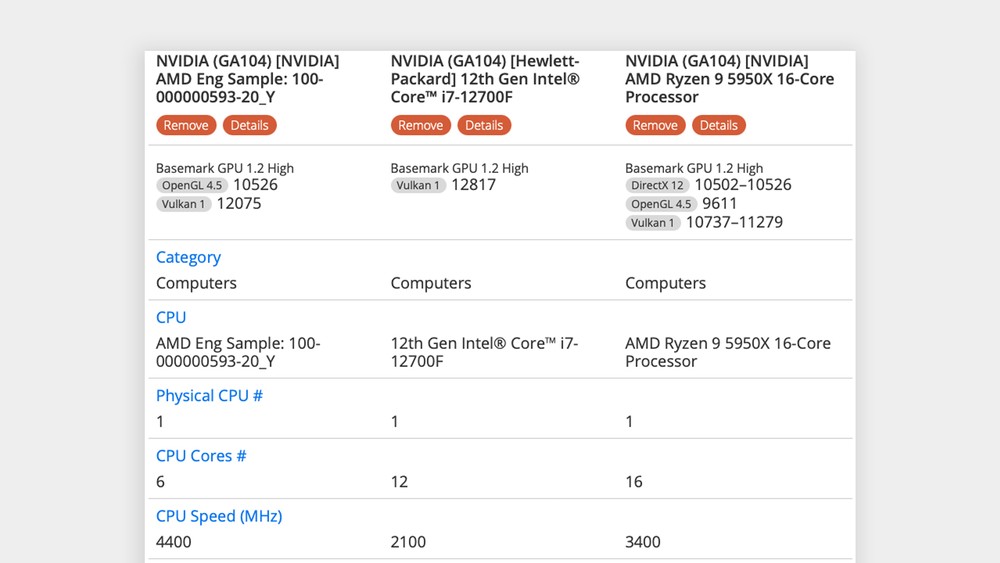This screenshot has width=1000, height=563.
Task: Click Vulkan 1 badge beside score 12817
Action: (x=417, y=186)
